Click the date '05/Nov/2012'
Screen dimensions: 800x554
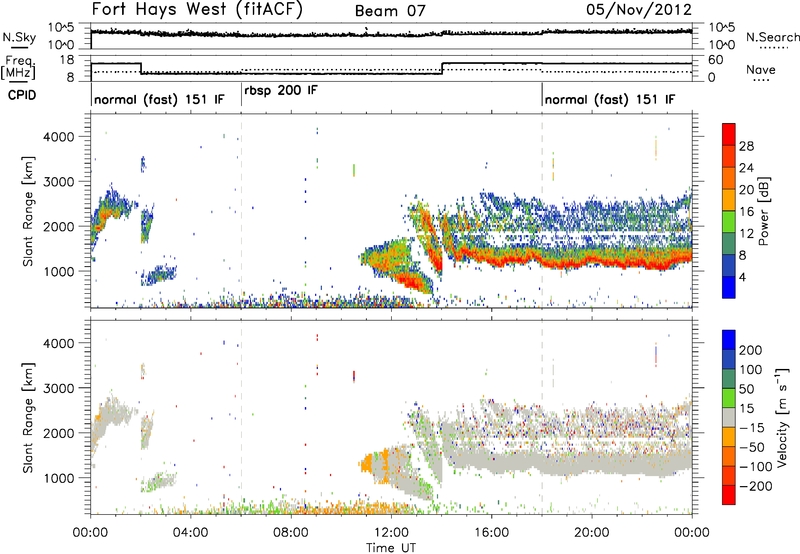click(x=639, y=10)
